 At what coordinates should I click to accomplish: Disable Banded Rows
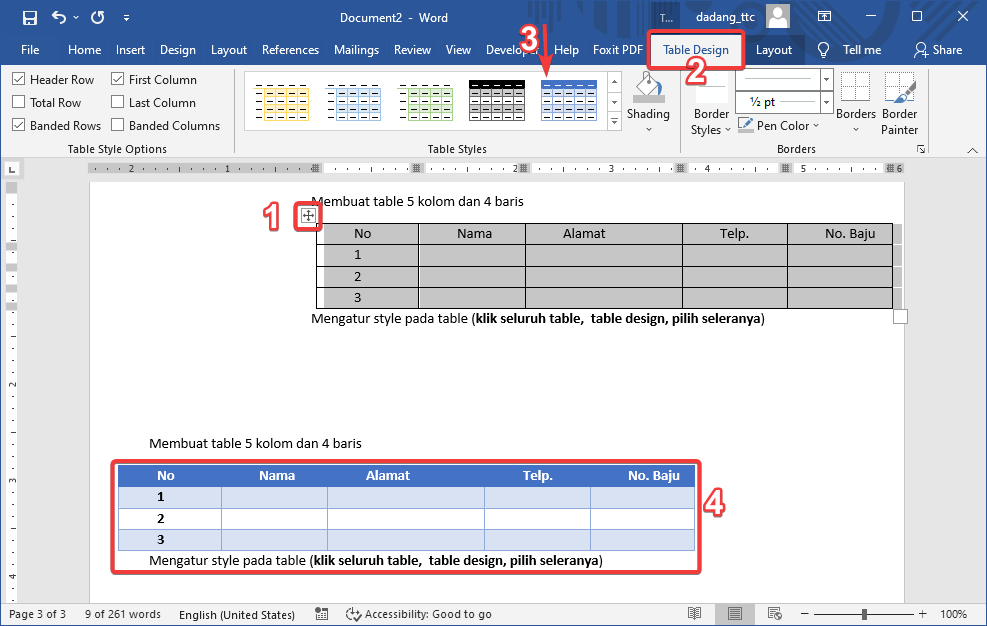(18, 124)
